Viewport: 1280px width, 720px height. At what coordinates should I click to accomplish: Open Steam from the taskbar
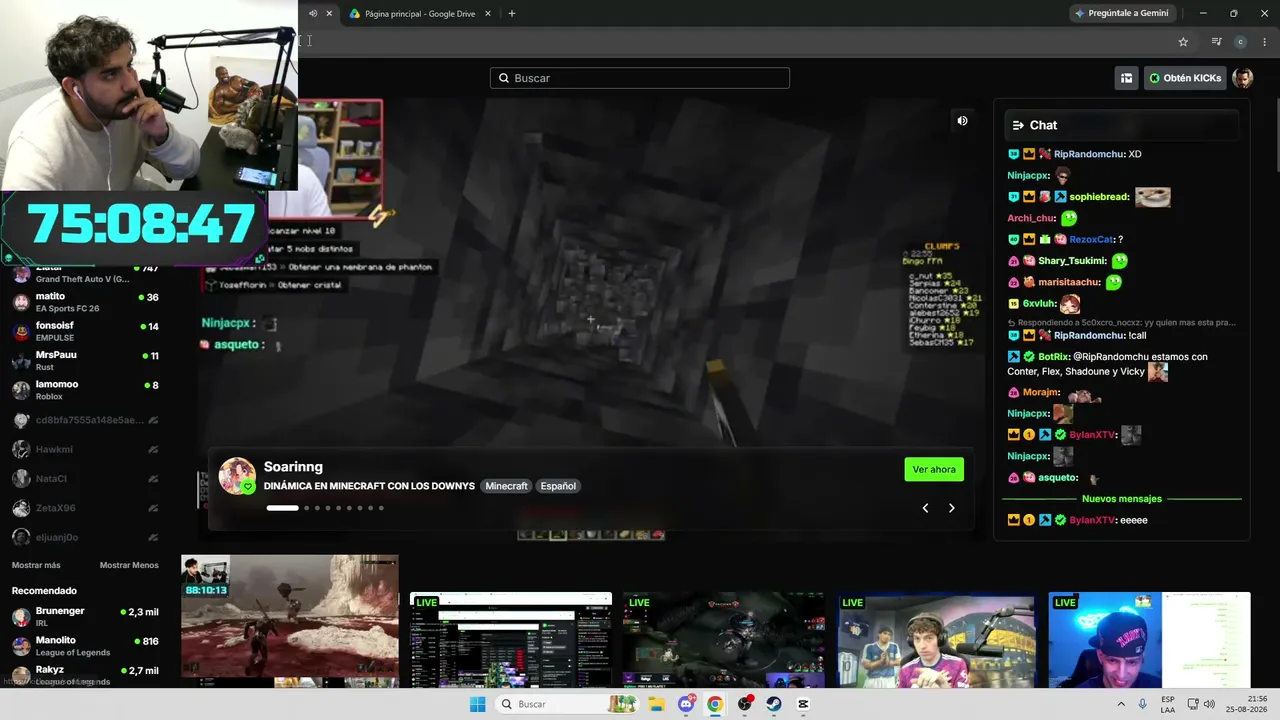click(x=774, y=704)
